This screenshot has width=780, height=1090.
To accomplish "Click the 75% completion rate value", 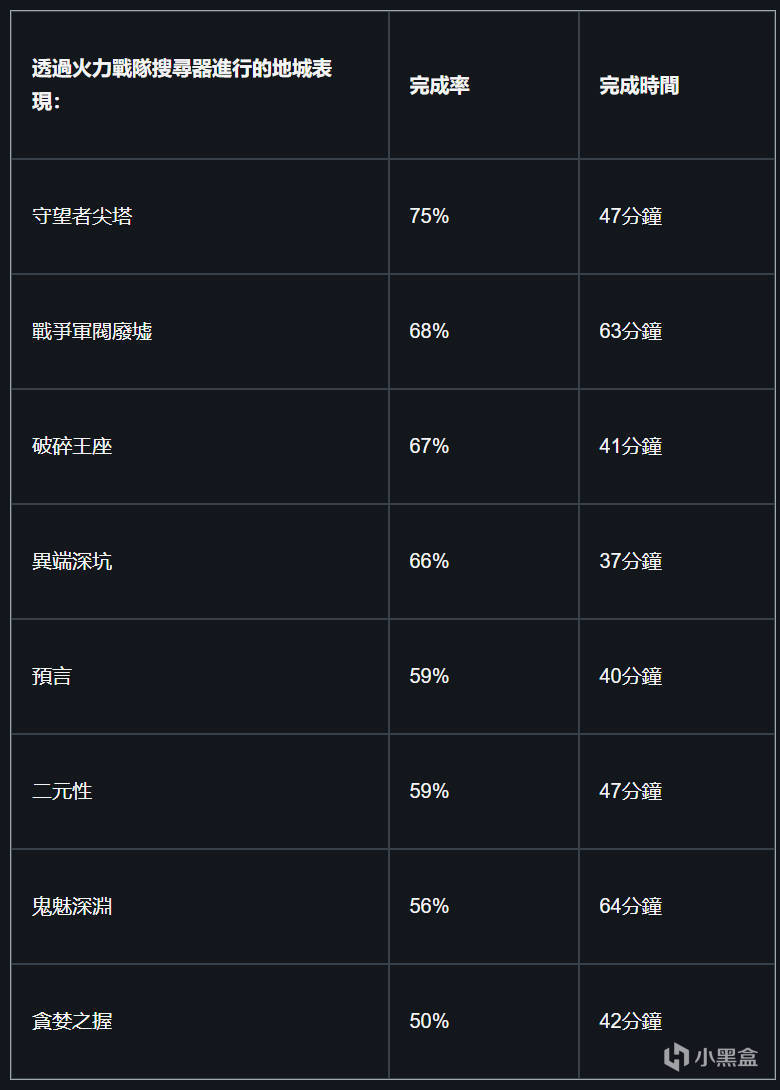I will pos(429,216).
